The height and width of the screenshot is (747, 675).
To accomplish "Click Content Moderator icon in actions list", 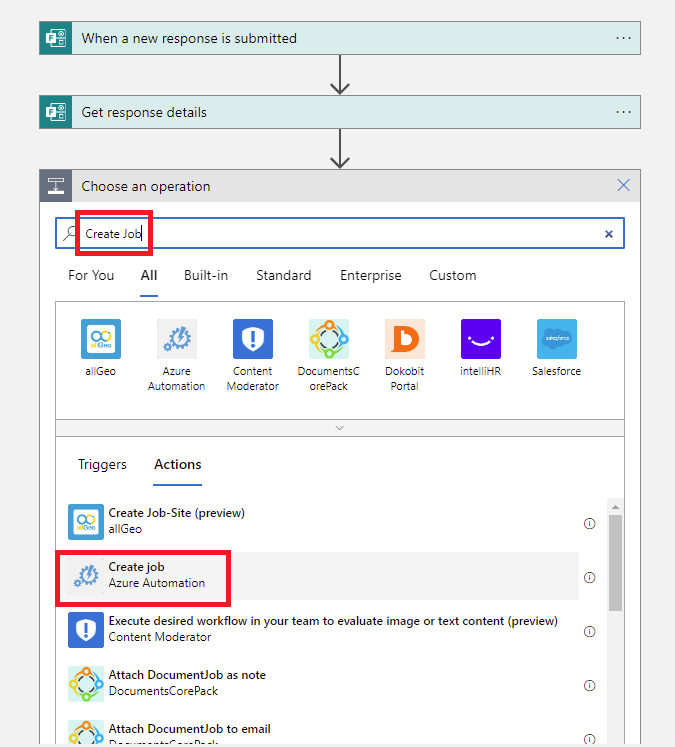I will tap(86, 629).
